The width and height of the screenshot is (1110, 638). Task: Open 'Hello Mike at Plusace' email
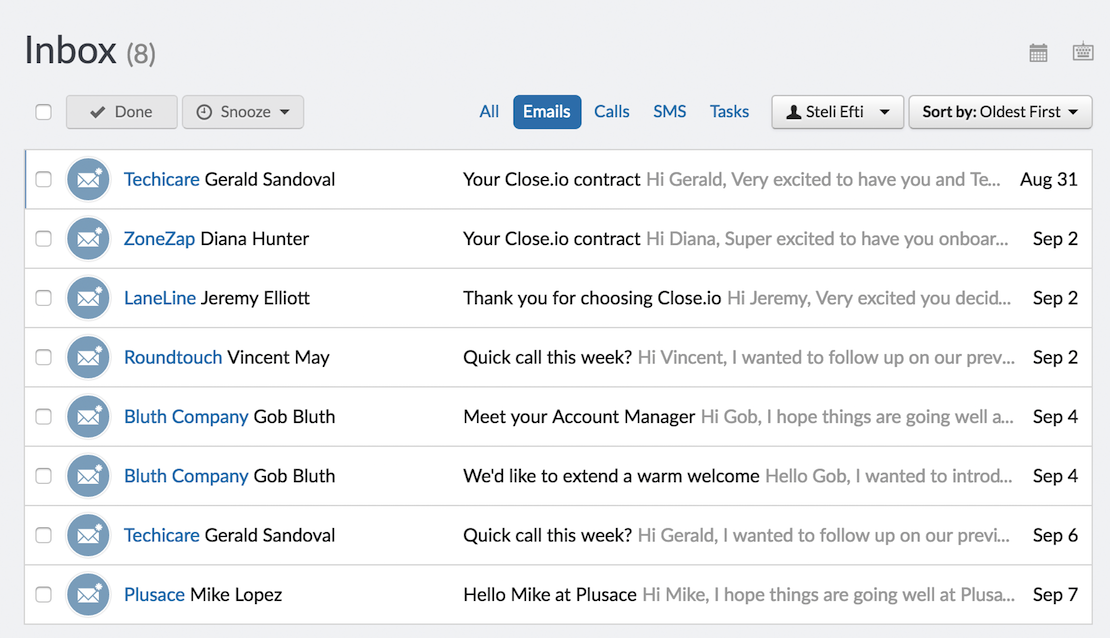pos(550,595)
